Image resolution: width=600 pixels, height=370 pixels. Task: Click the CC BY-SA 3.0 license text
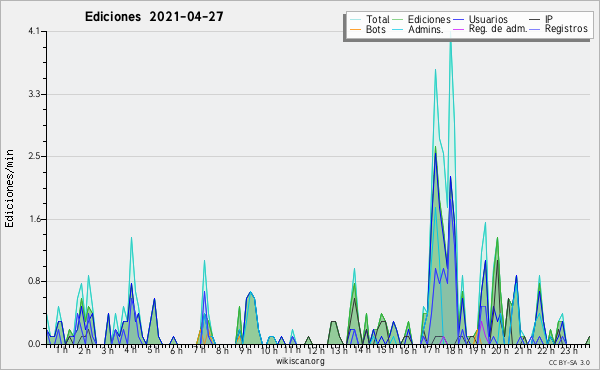tap(569, 362)
